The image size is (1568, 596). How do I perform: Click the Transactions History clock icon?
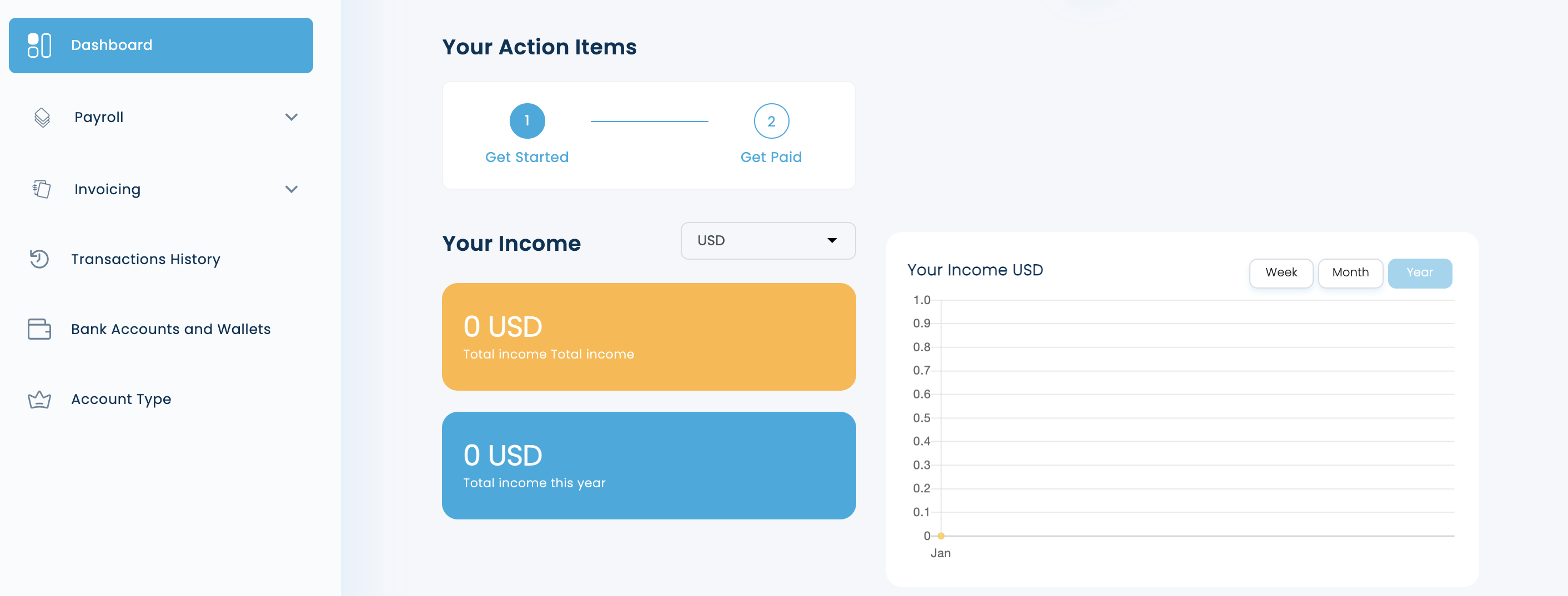pyautogui.click(x=39, y=259)
